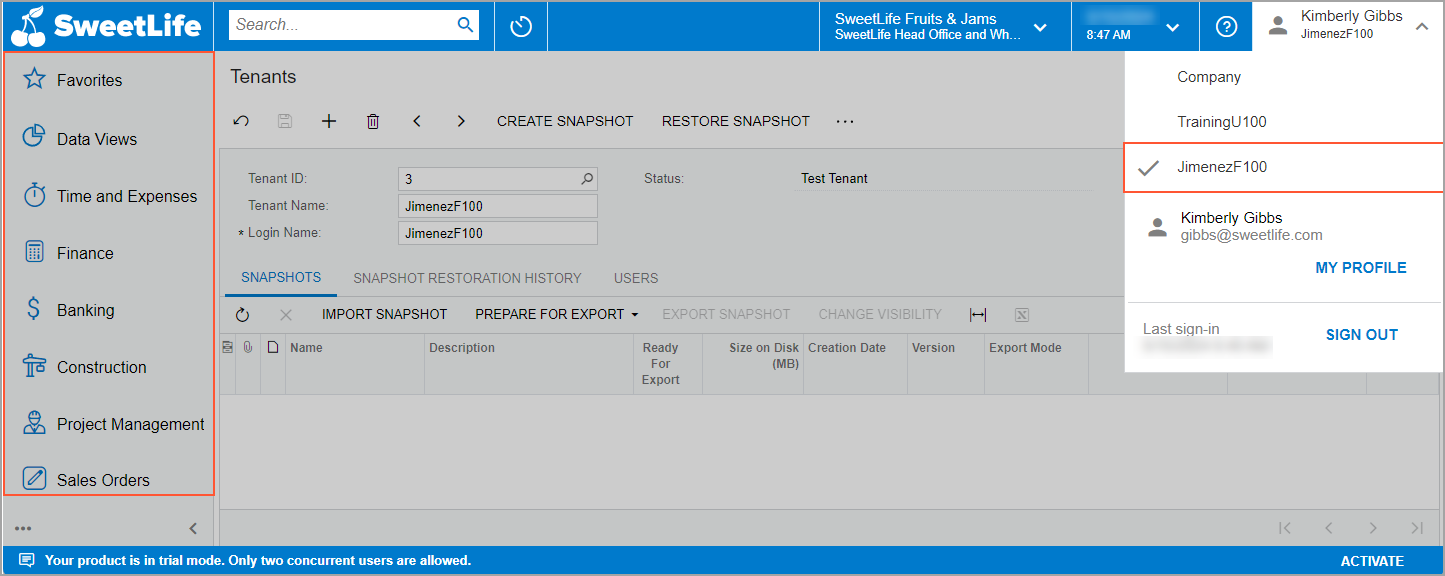Switch to the Users tab
1445x576 pixels.
point(636,278)
